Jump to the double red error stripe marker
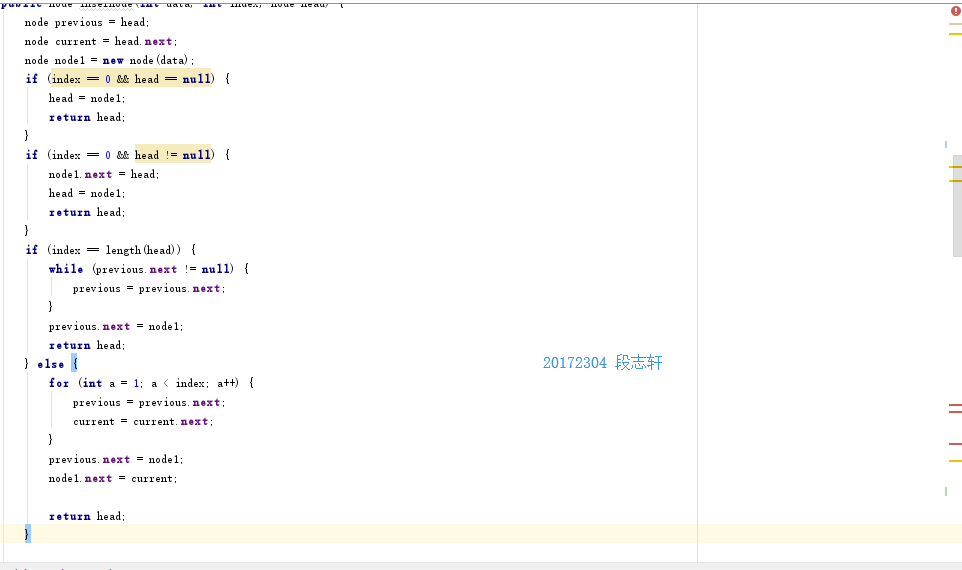Image resolution: width=962 pixels, height=570 pixels. (x=955, y=408)
